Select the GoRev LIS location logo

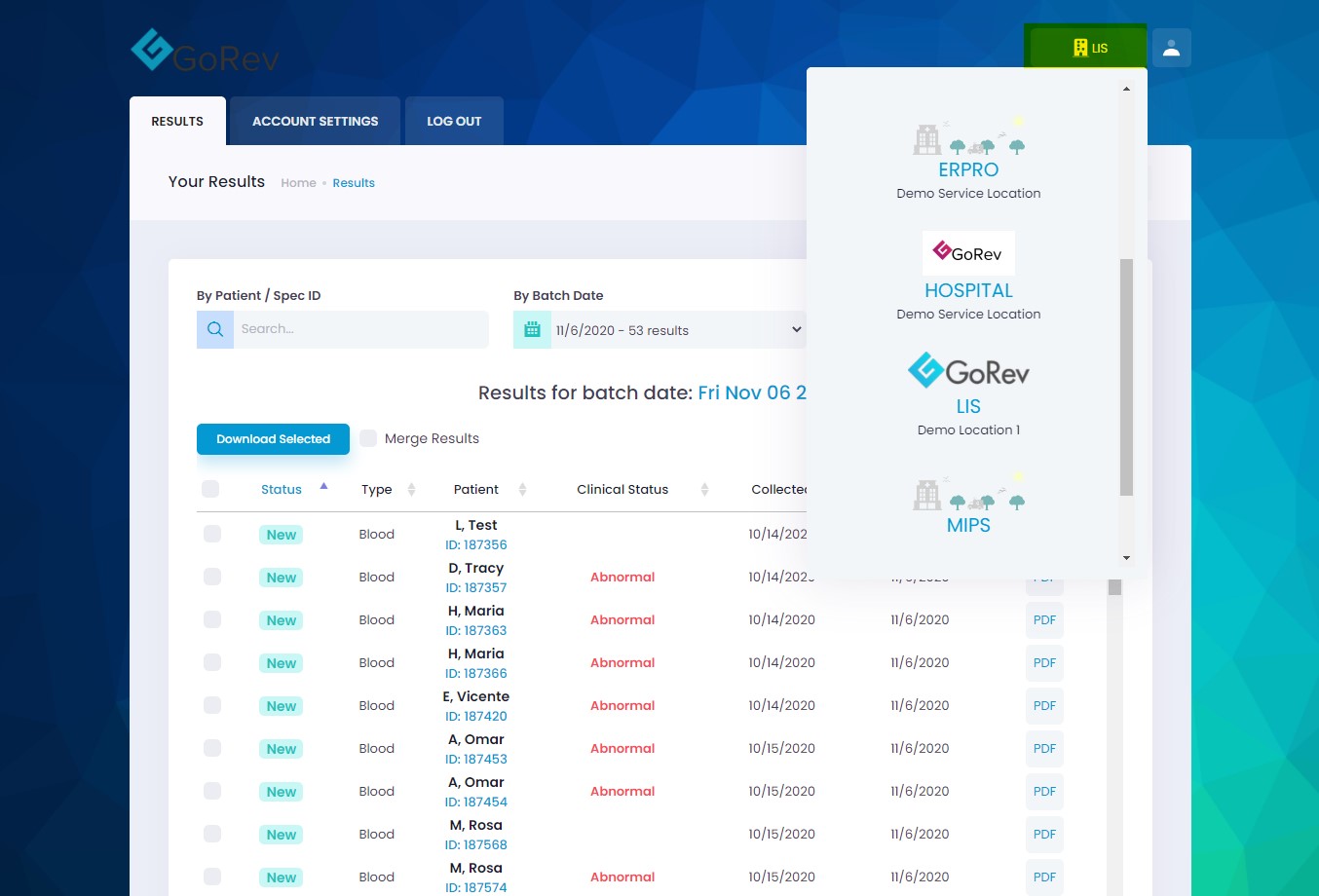coord(968,371)
